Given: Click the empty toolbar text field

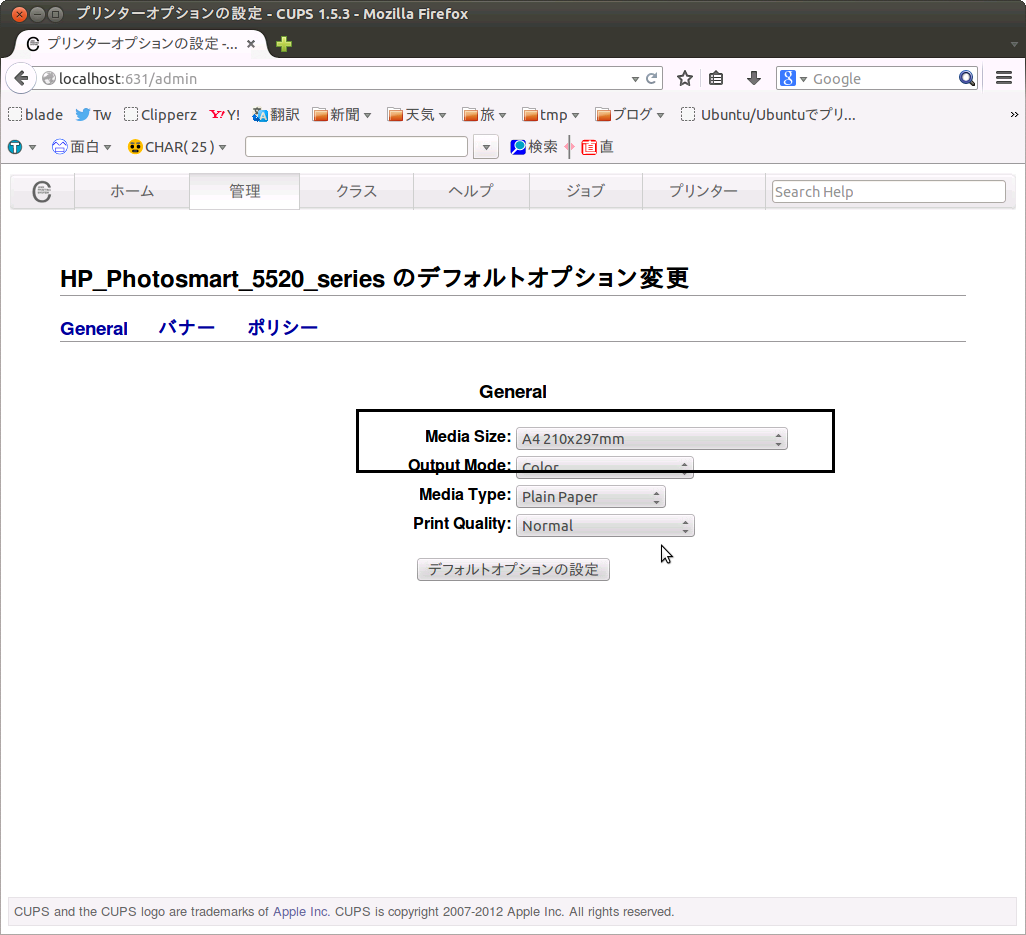Looking at the screenshot, I should 357,147.
